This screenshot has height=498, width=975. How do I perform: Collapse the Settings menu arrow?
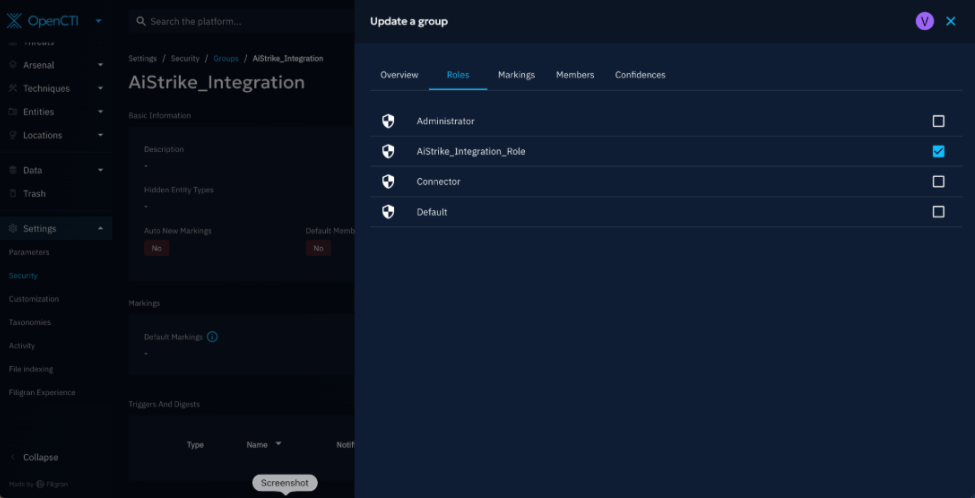click(x=101, y=229)
